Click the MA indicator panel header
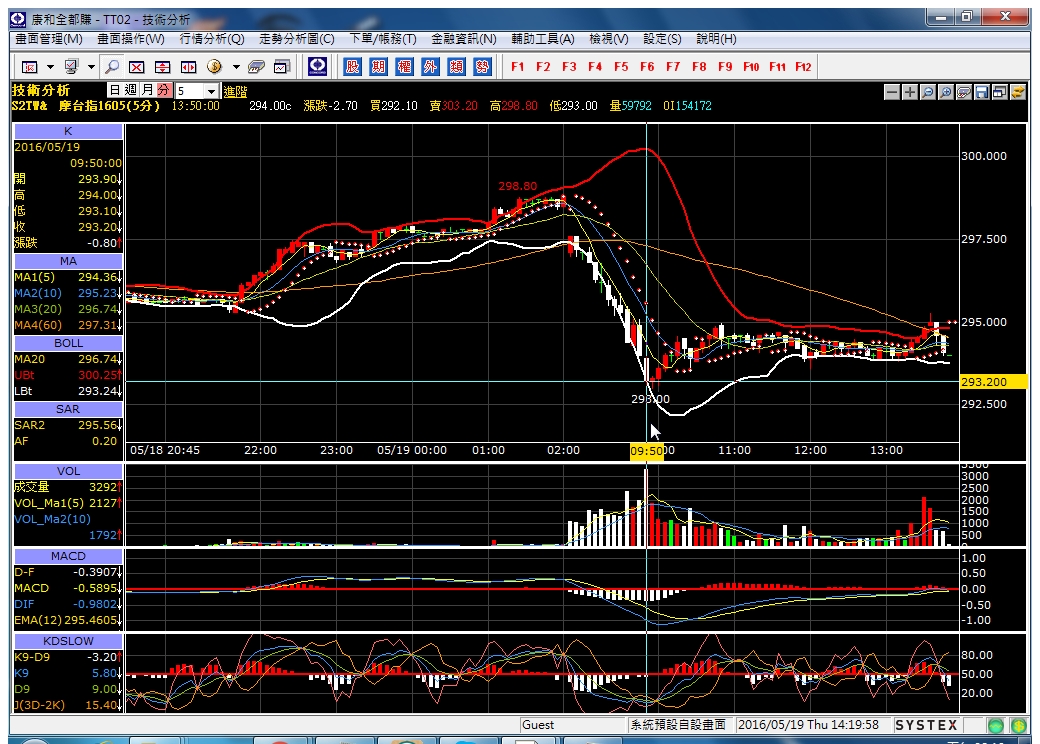This screenshot has height=744, width=1040. click(x=68, y=261)
